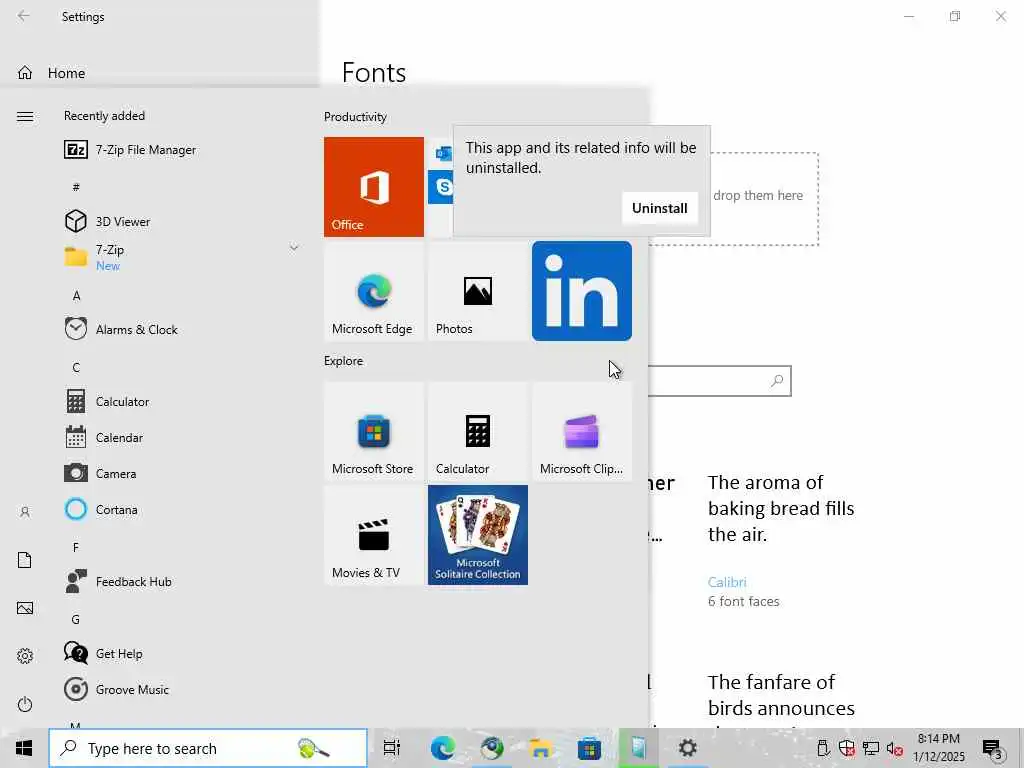Screen dimensions: 1024x768
Task: Open the Calculator tile under Explore
Action: [x=477, y=432]
